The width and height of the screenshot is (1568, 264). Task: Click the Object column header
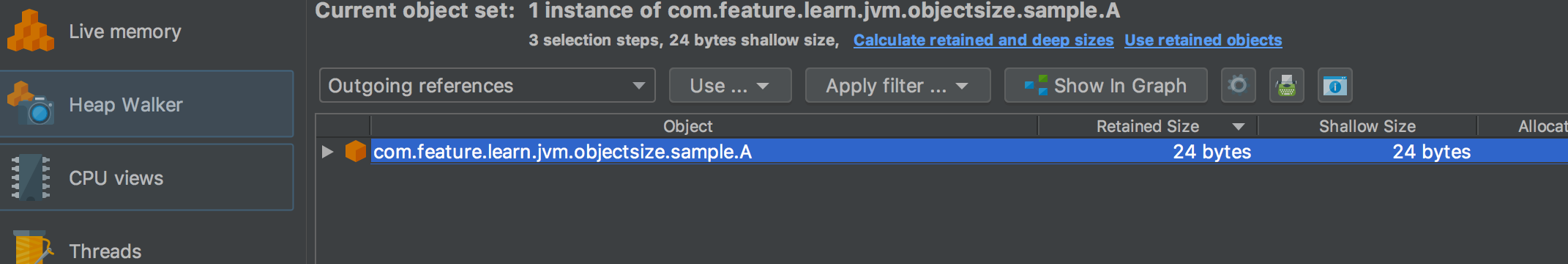pyautogui.click(x=687, y=126)
